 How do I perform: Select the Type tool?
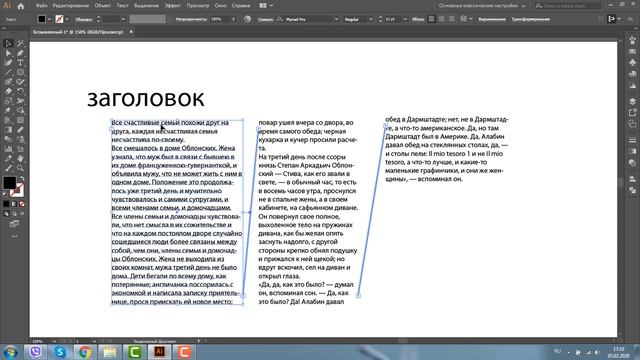pos(20,62)
